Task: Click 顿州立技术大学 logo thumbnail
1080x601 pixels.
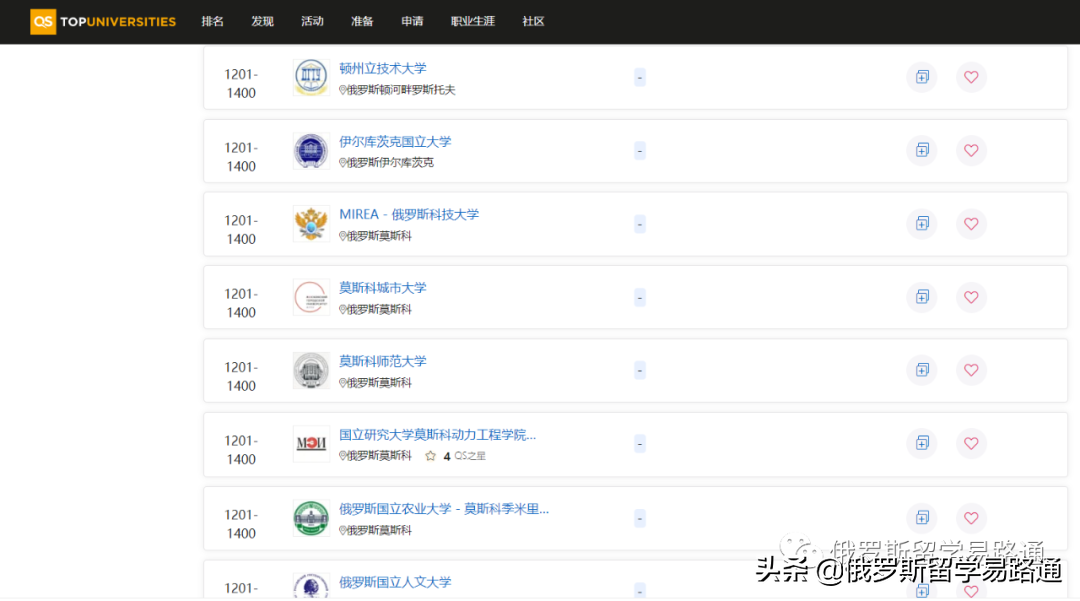Action: [311, 77]
